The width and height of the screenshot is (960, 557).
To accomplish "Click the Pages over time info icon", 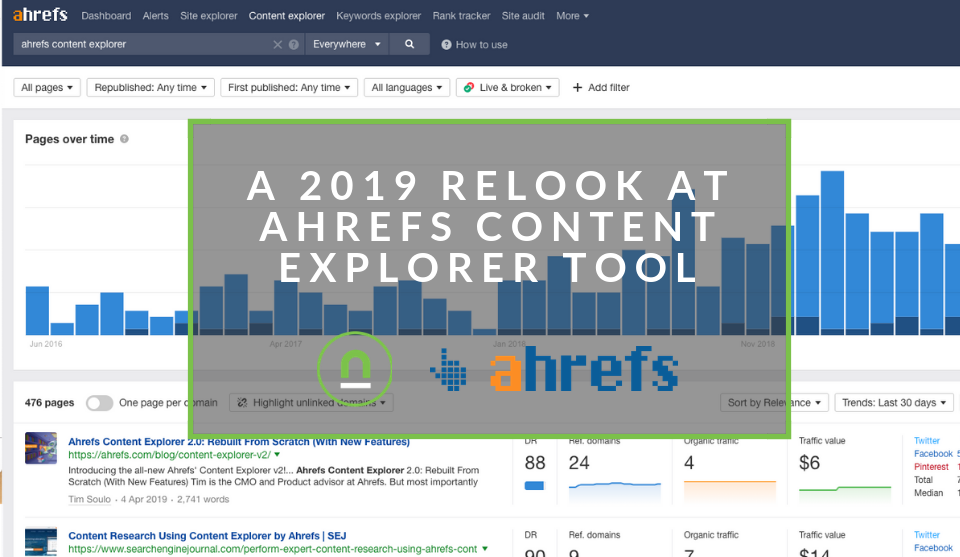I will (124, 139).
